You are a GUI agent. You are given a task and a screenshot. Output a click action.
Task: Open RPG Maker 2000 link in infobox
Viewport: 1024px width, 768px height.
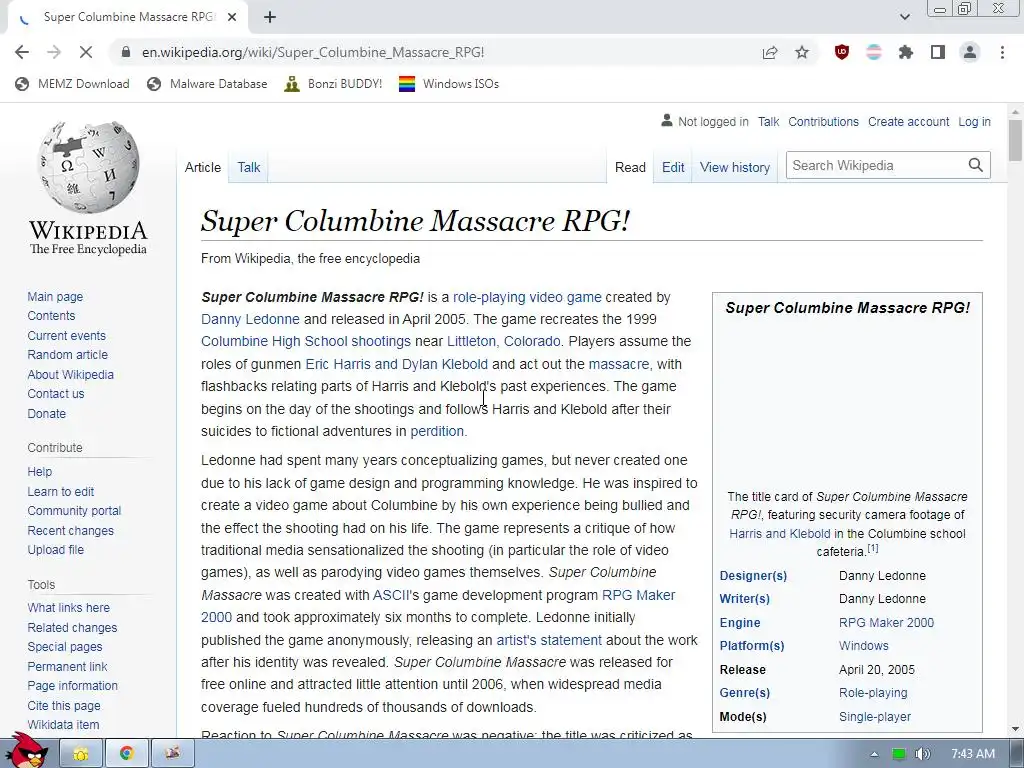pos(886,622)
